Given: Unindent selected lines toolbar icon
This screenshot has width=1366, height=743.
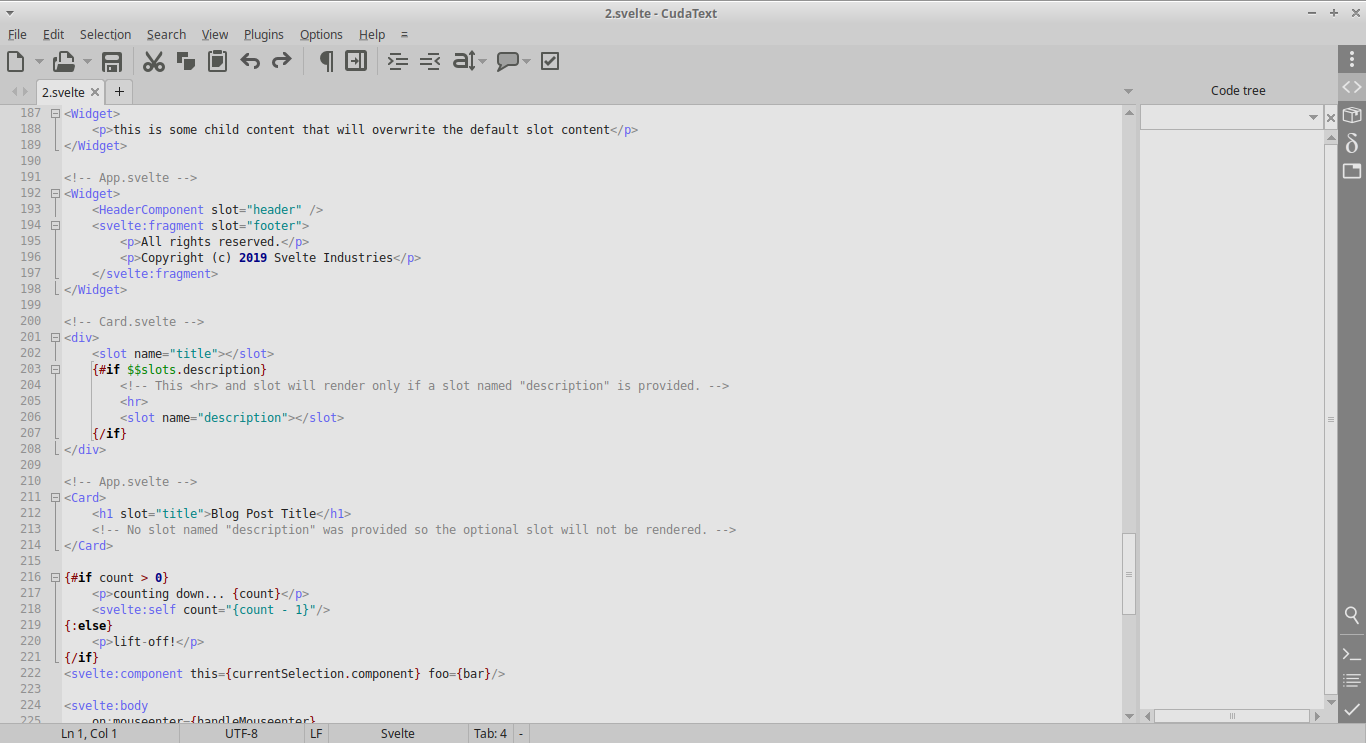Looking at the screenshot, I should 430,61.
